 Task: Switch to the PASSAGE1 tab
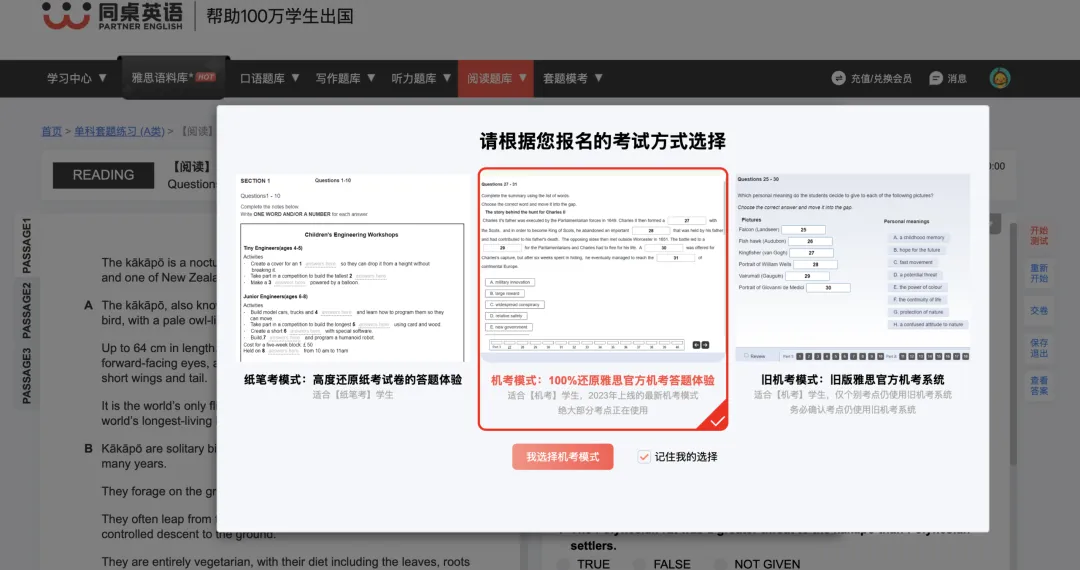coord(27,246)
